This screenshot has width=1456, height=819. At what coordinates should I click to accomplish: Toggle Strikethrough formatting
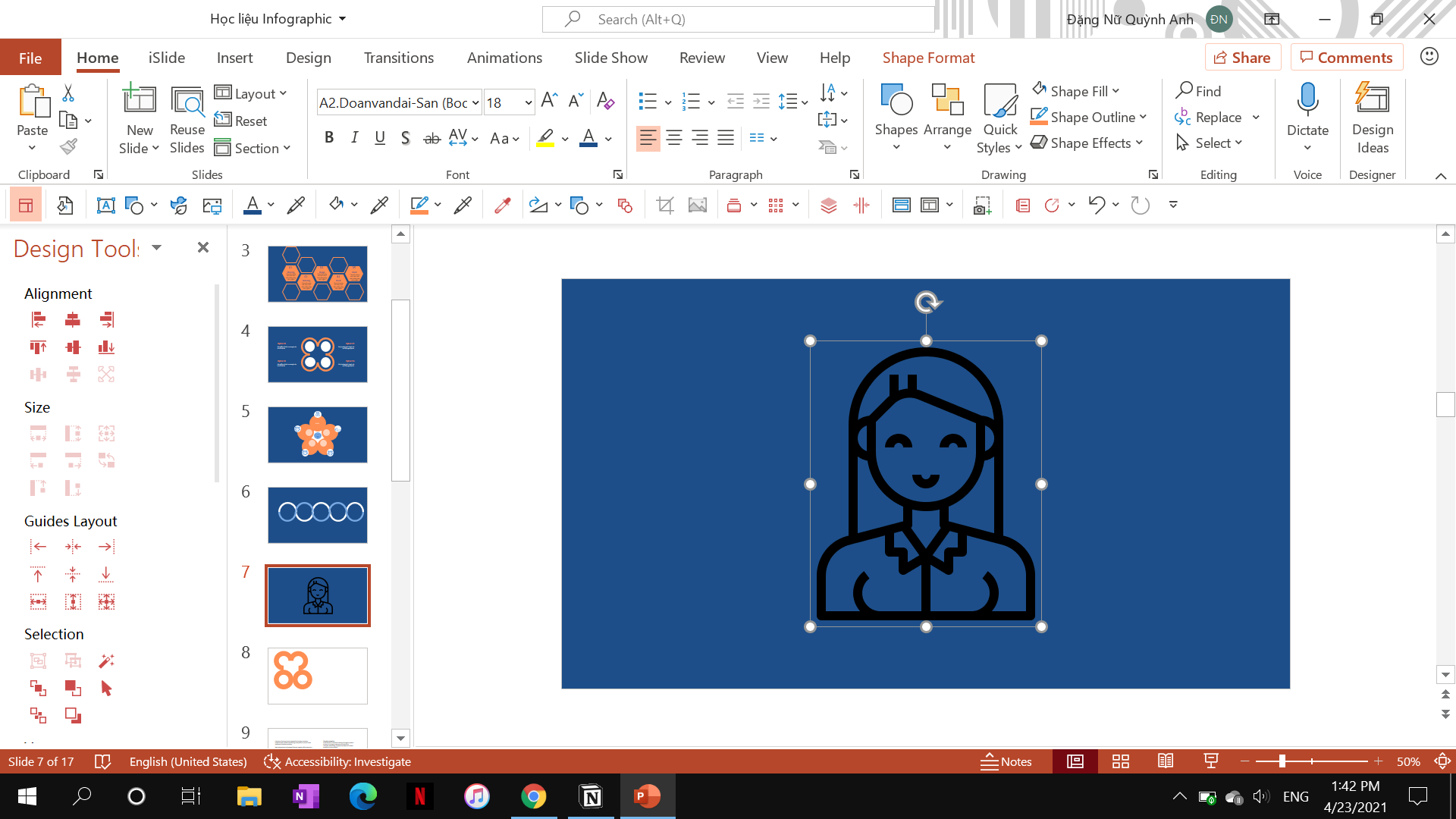[x=431, y=138]
